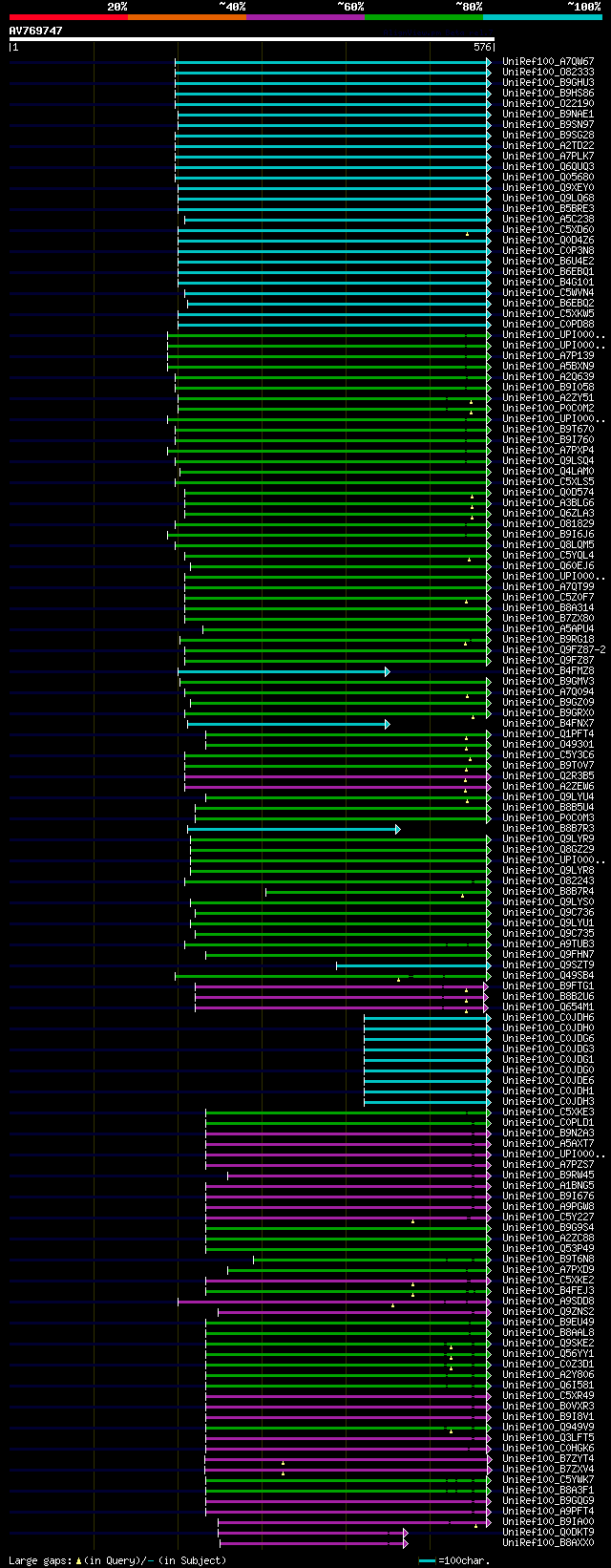Click the AV769747 query name
The height and width of the screenshot is (1568, 611).
pyautogui.click(x=36, y=31)
